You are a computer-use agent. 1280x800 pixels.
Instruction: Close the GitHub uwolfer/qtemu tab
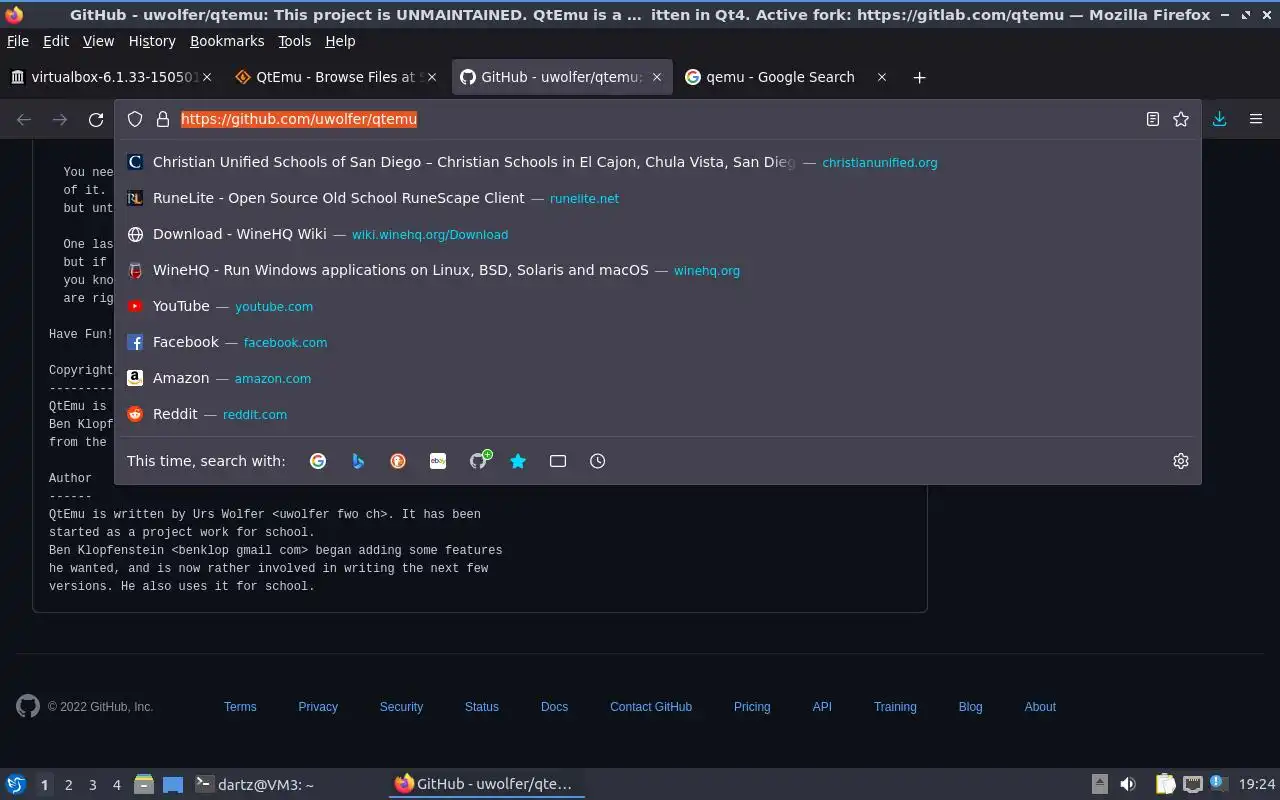tap(657, 77)
